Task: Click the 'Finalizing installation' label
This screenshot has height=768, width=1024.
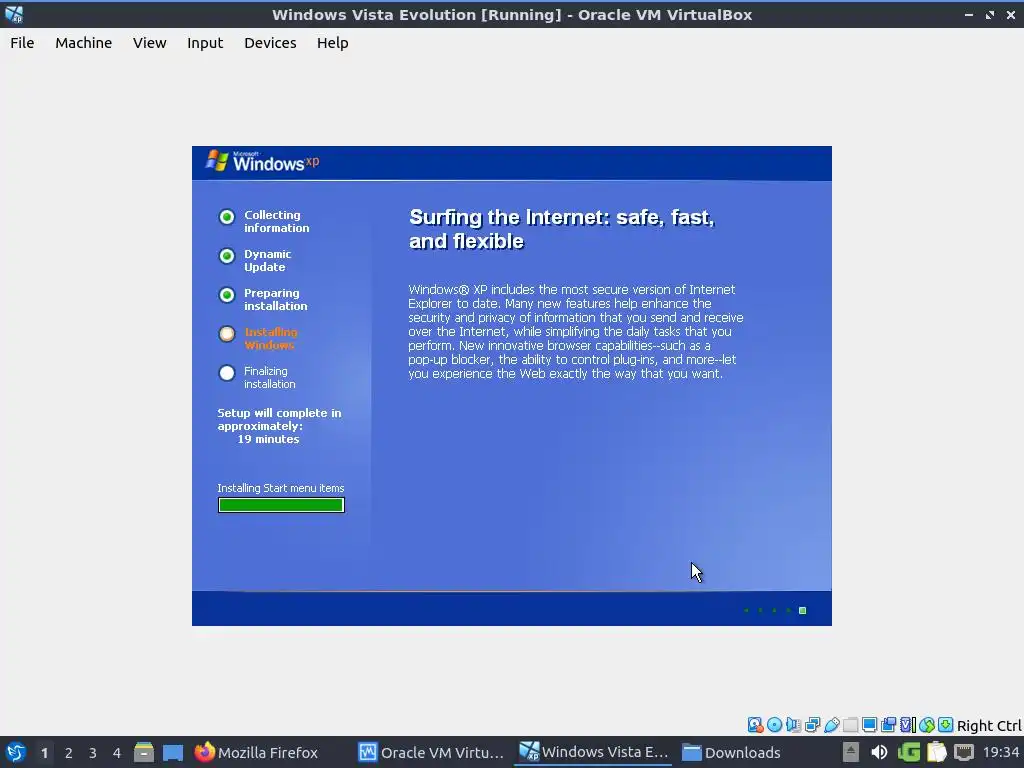Action: pyautogui.click(x=270, y=377)
